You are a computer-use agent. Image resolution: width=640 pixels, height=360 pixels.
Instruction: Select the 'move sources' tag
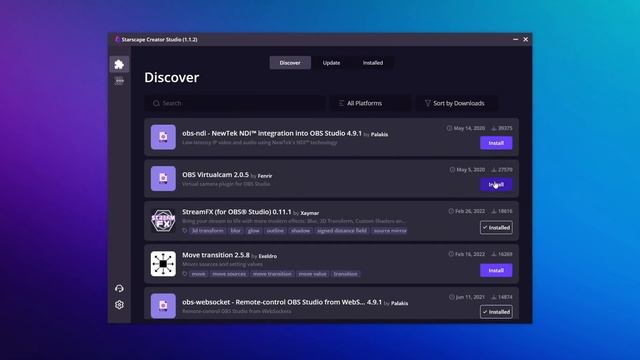229,274
